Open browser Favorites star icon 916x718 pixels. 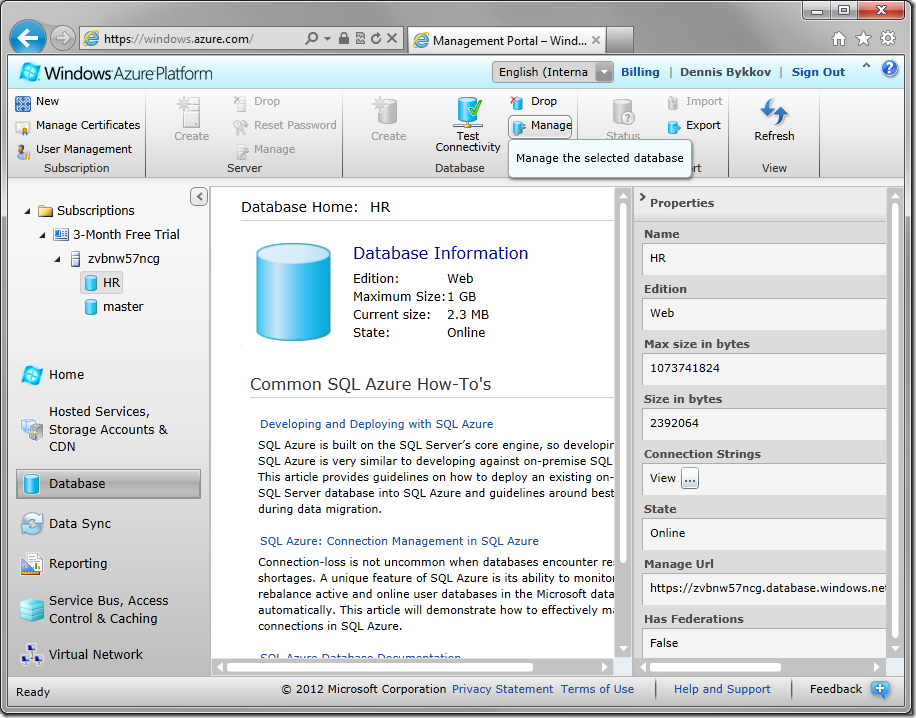(863, 39)
